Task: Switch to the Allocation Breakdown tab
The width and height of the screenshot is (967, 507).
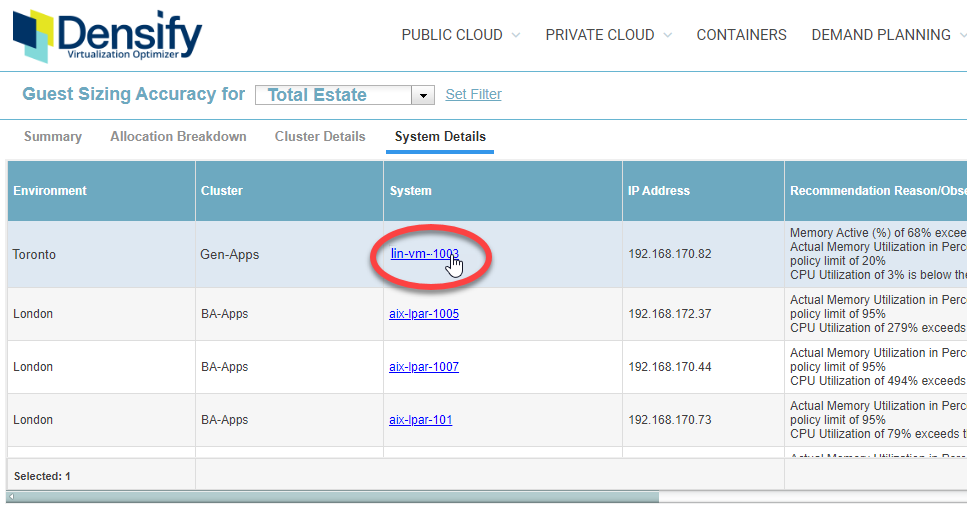Action: pos(178,137)
